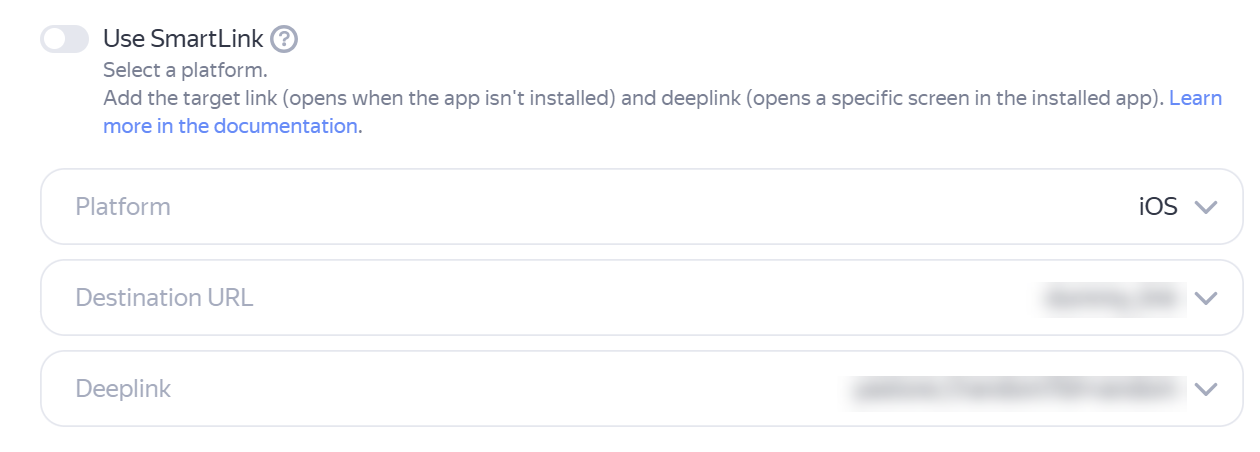Click the empty middle of Destination URL field
The width and height of the screenshot is (1260, 452).
point(640,298)
